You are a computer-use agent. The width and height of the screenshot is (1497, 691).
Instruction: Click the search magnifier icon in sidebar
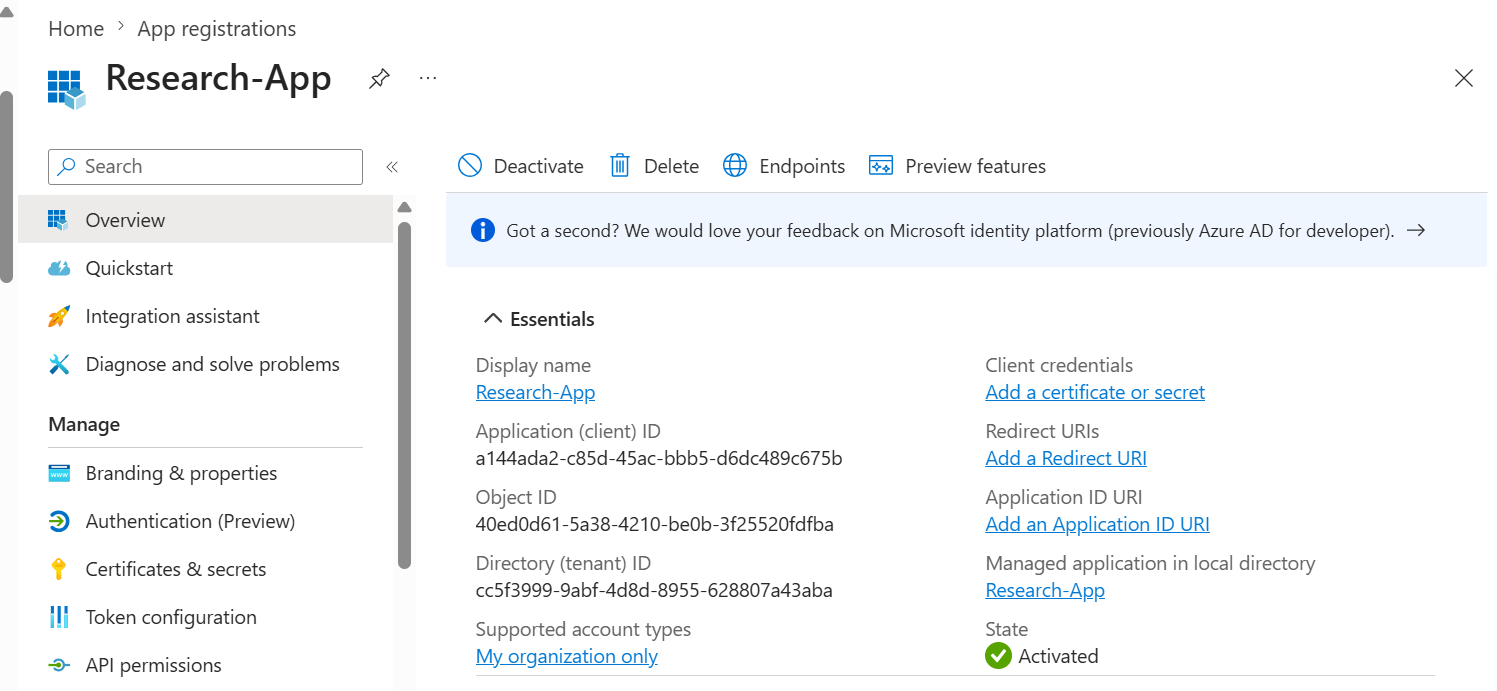(x=67, y=167)
